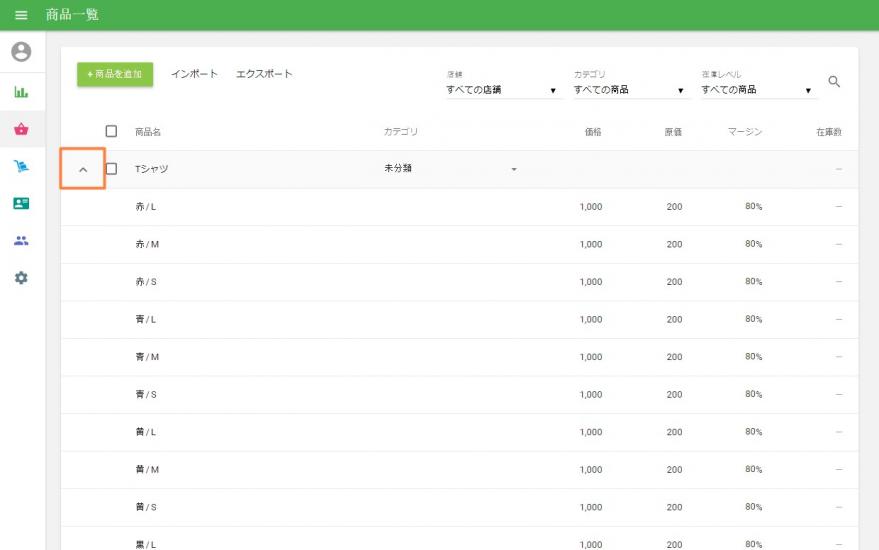Image resolution: width=879 pixels, height=550 pixels.
Task: Click the エクスポート link
Action: [264, 74]
